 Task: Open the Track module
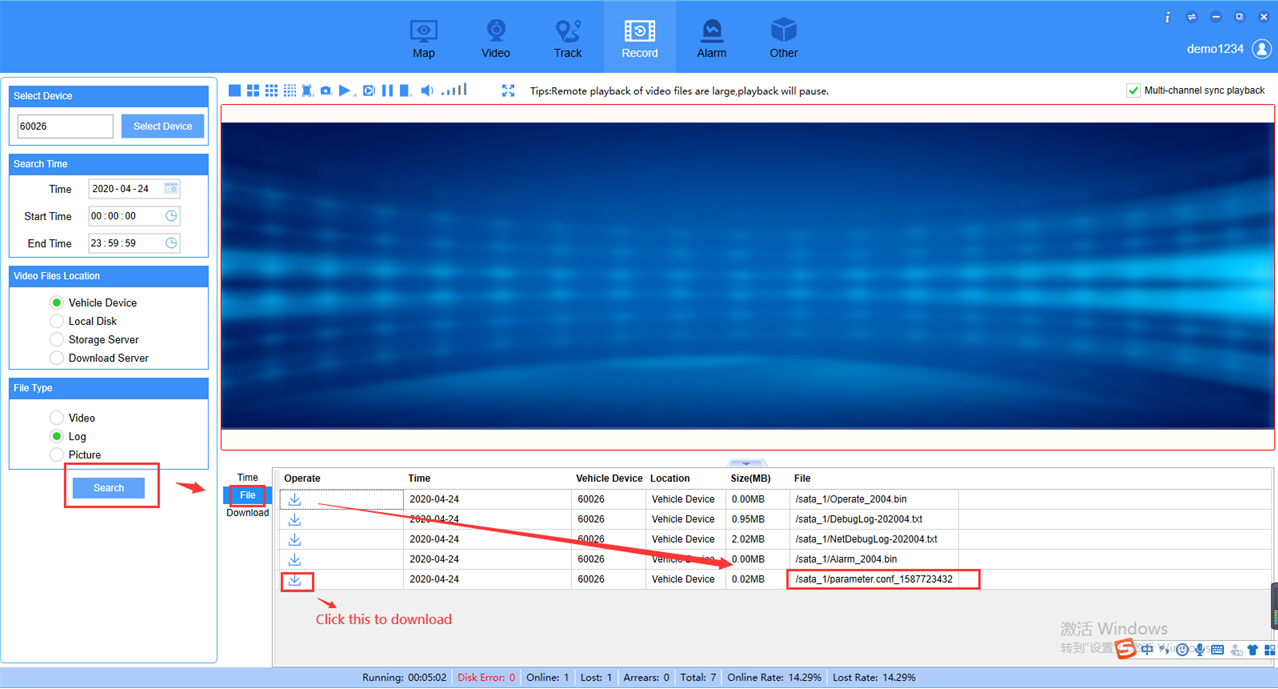coord(567,38)
